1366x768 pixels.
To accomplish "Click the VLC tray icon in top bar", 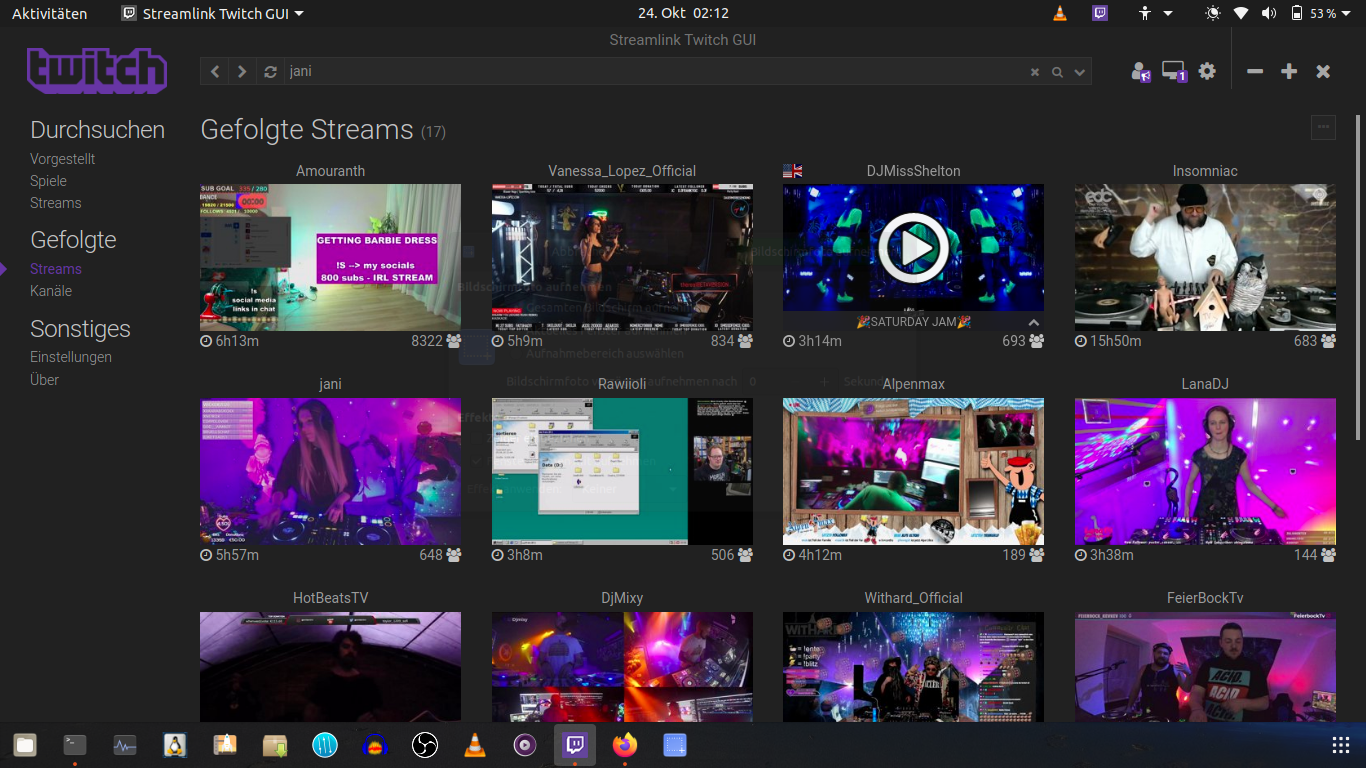I will 1060,13.
